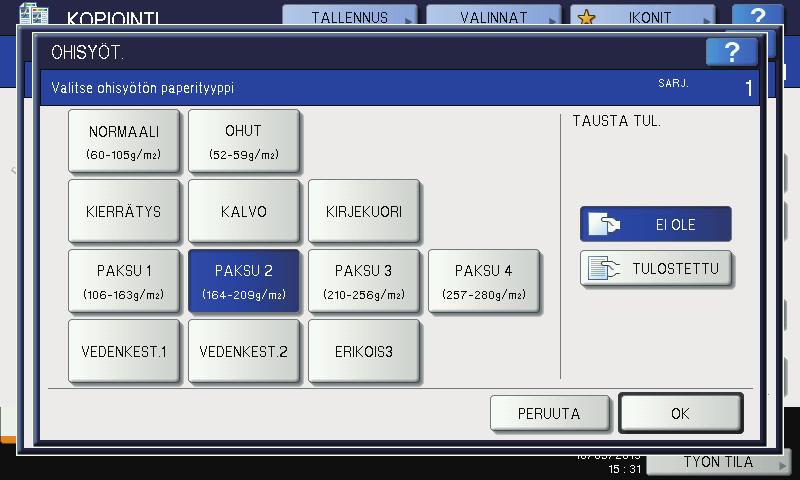This screenshot has width=800, height=480.
Task: Open the IKONIT tab
Action: tap(642, 15)
